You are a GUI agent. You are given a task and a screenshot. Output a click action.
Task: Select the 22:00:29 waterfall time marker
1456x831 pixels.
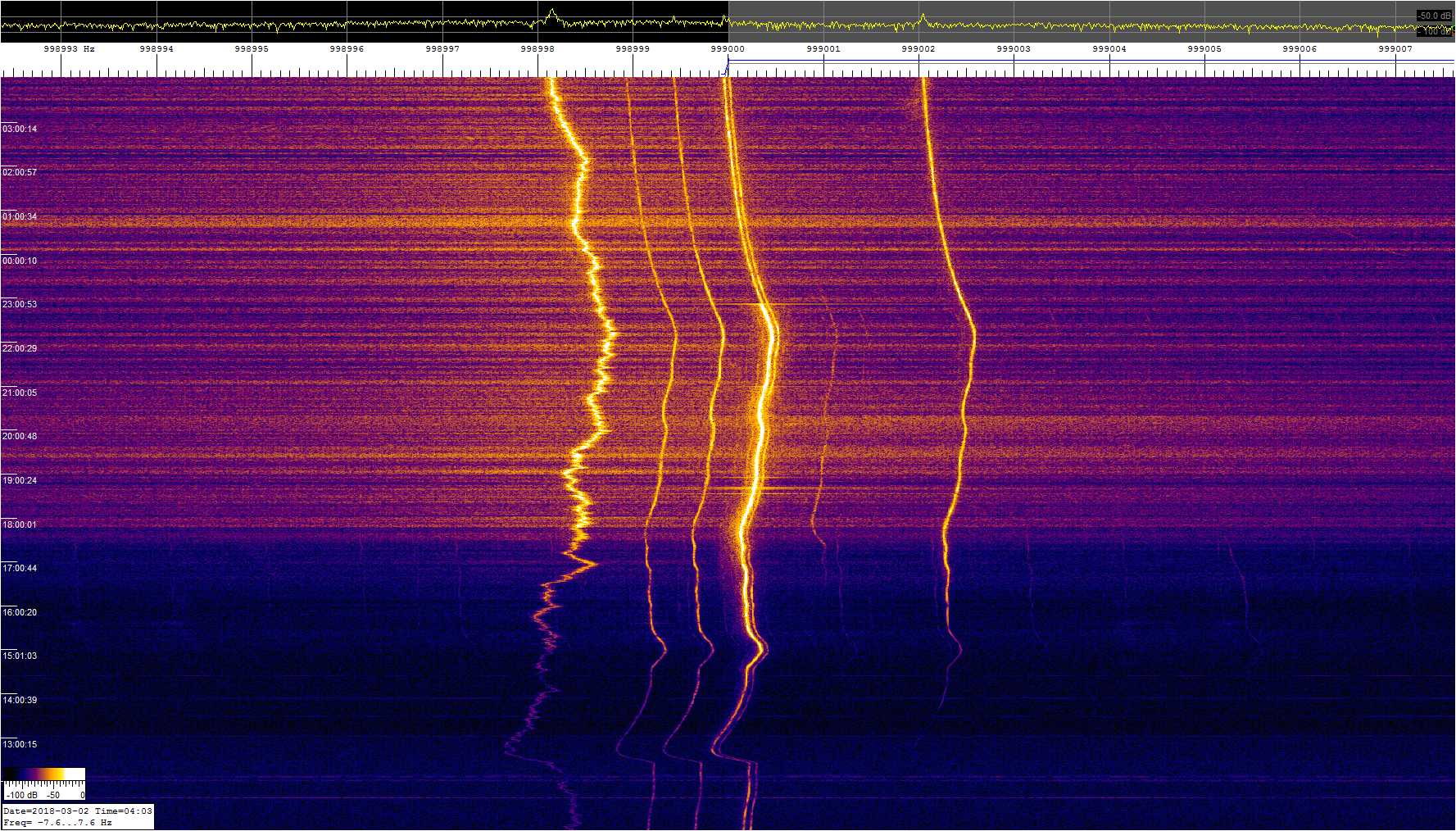20,349
